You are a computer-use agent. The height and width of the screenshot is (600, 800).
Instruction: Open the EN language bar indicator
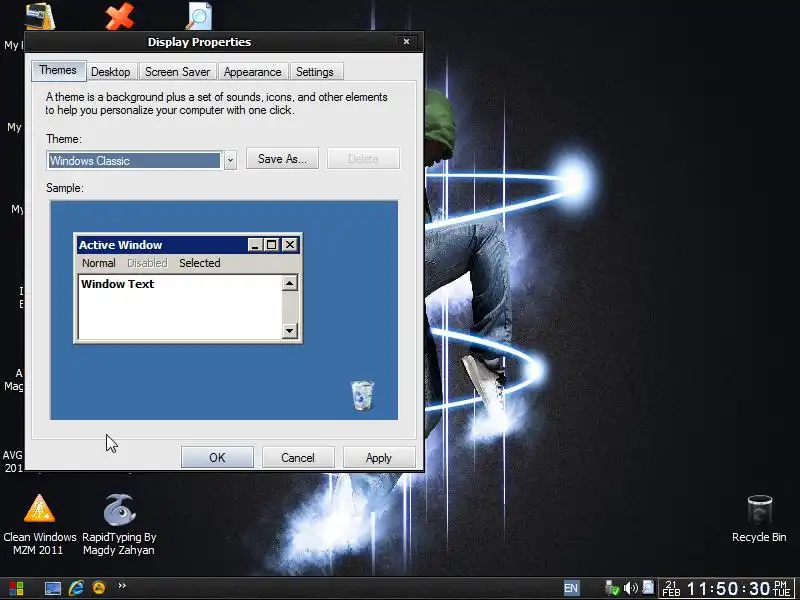tap(571, 588)
